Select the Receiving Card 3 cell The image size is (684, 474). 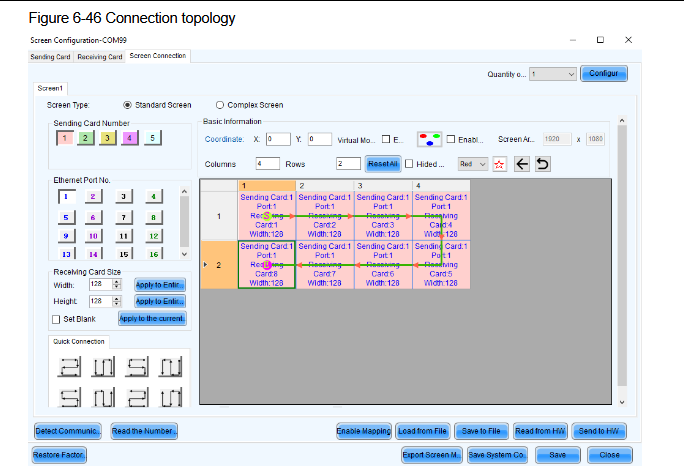click(x=383, y=216)
